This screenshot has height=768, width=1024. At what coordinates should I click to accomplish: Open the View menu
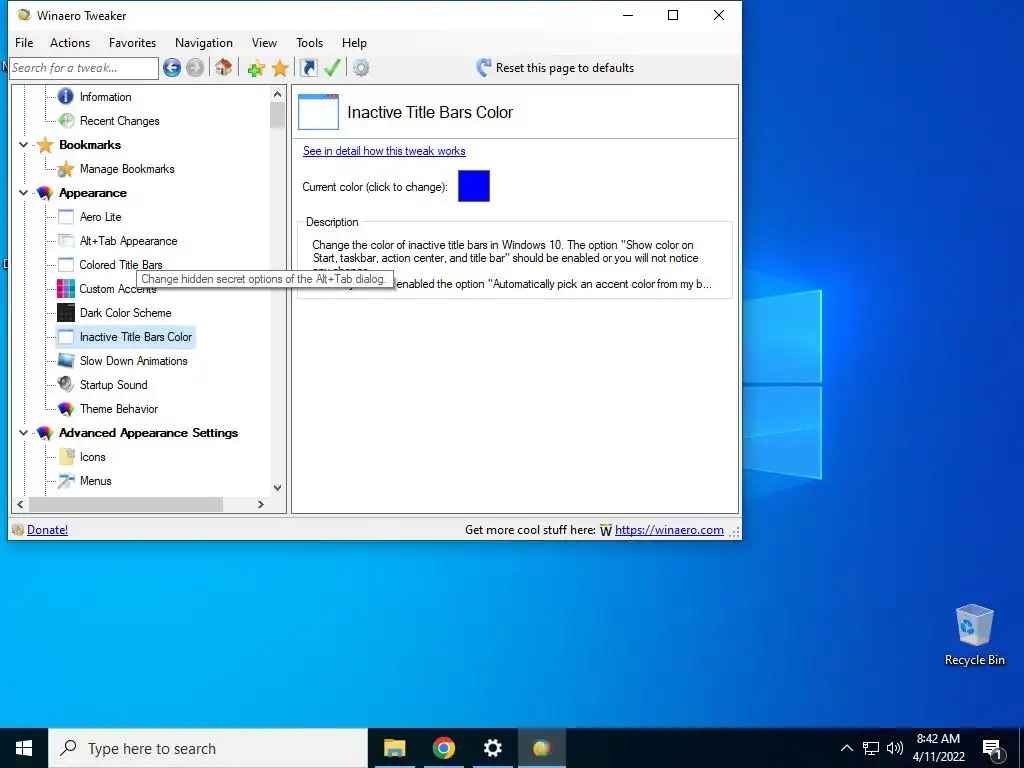[264, 42]
